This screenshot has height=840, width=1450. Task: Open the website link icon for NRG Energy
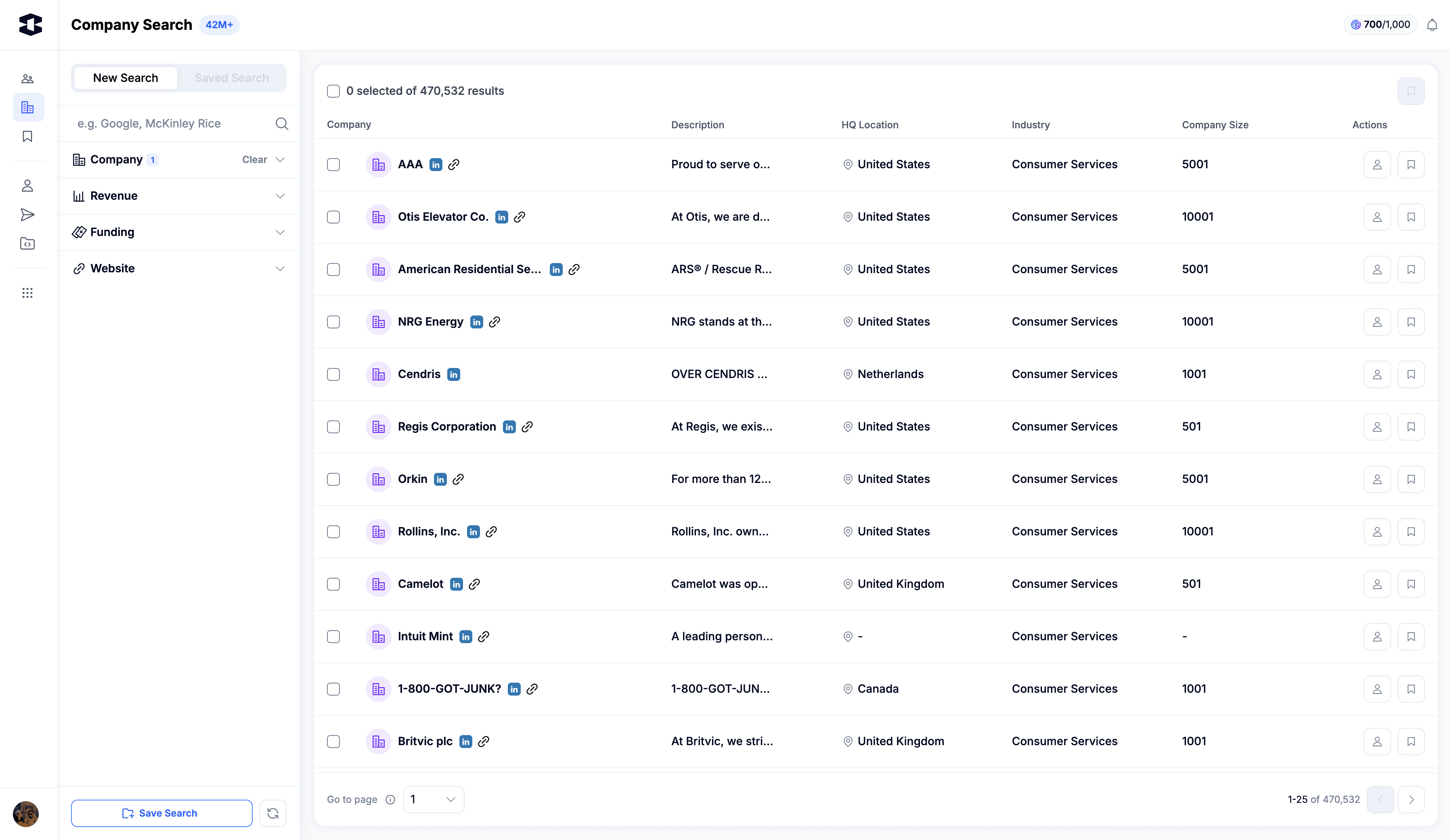[x=494, y=322]
